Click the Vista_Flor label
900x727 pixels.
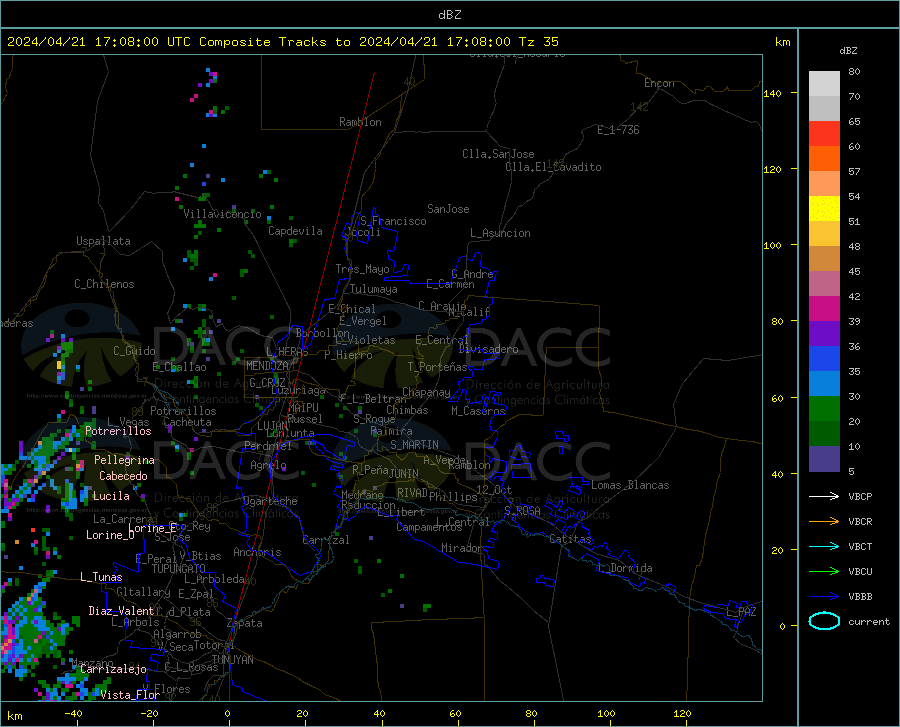[130, 695]
